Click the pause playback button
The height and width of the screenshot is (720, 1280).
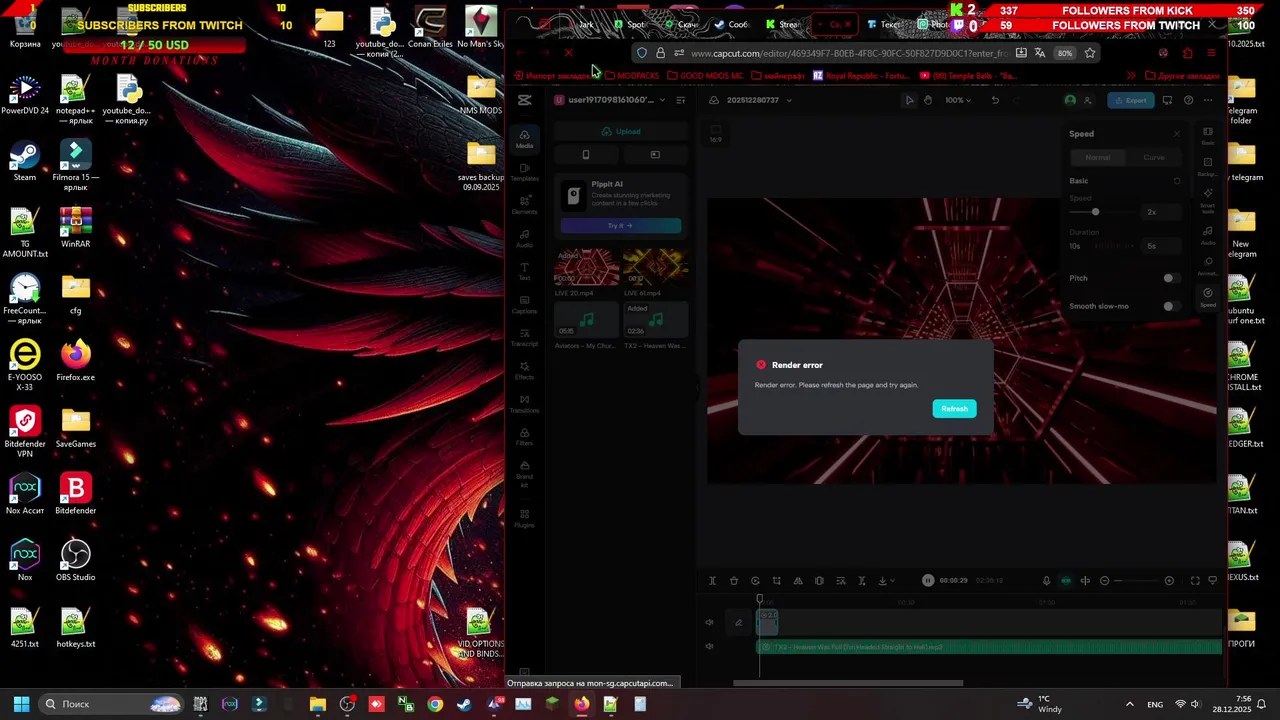[x=928, y=581]
